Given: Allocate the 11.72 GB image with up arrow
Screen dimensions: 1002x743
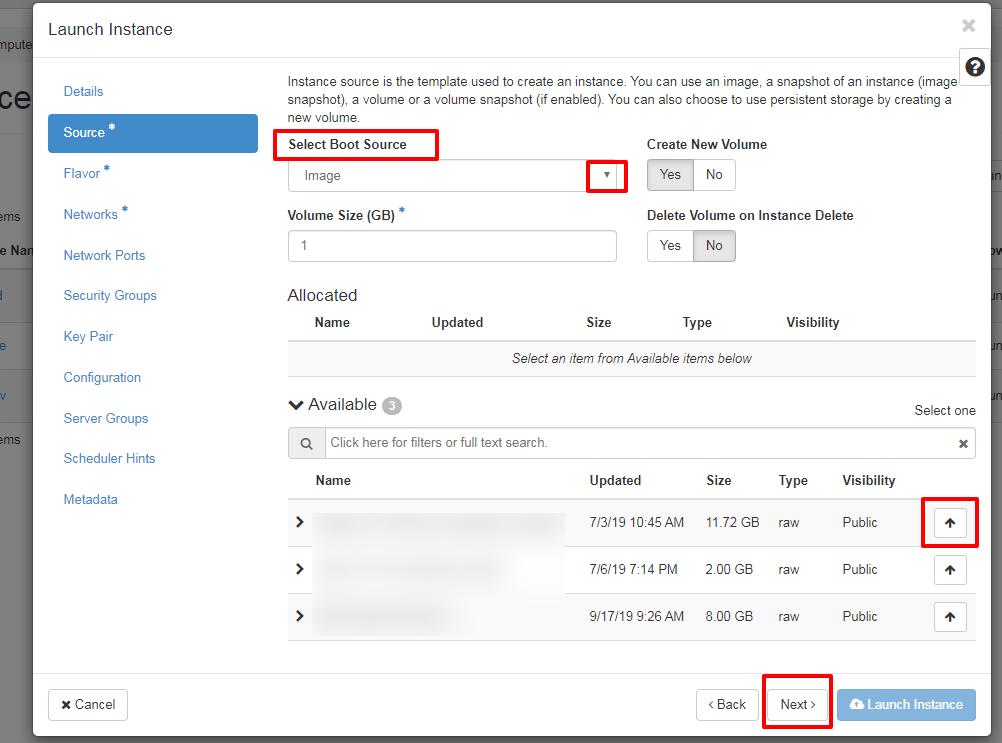Looking at the screenshot, I should pos(950,523).
